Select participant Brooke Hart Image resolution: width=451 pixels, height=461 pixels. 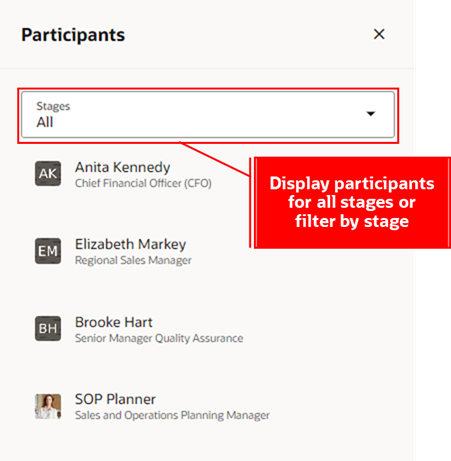click(113, 322)
